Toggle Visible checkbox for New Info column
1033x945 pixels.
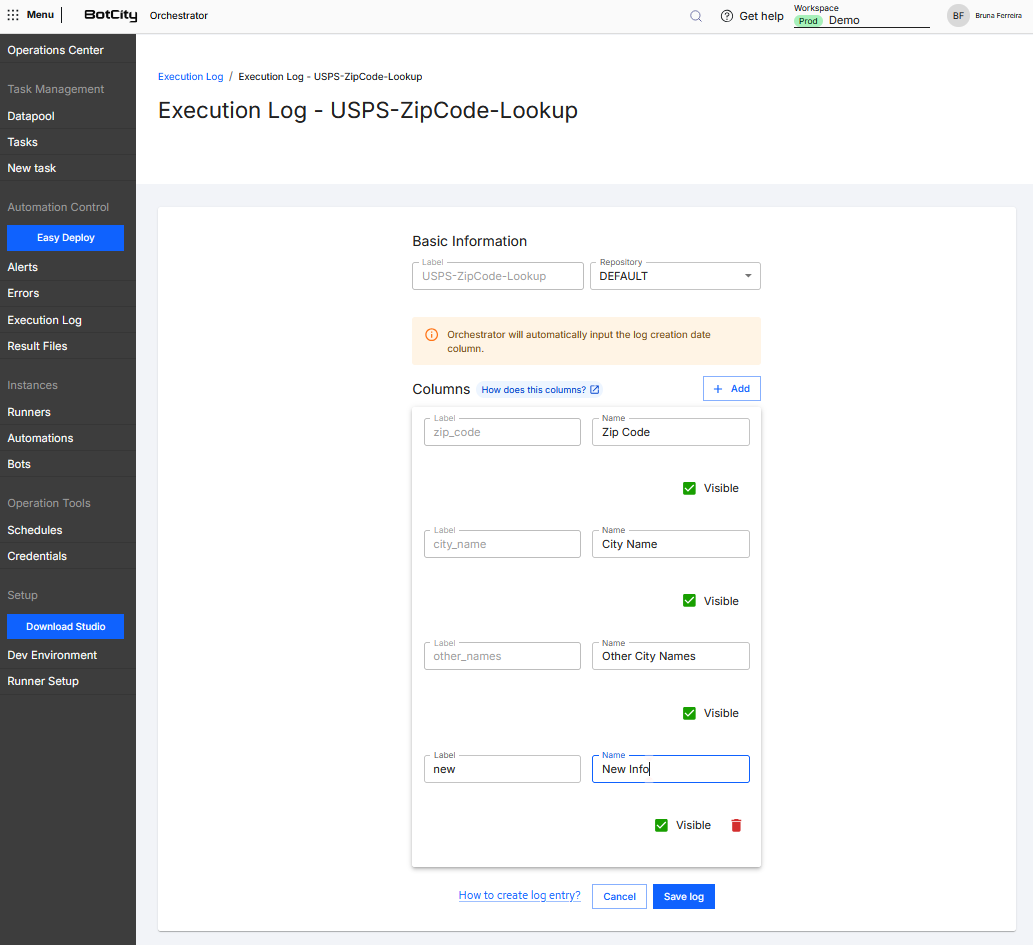point(661,825)
